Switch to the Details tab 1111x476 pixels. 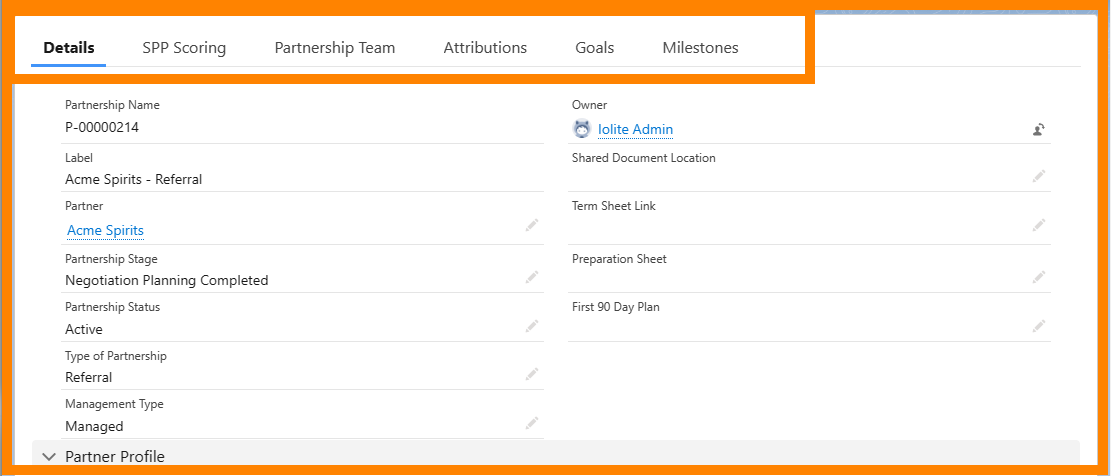(69, 48)
